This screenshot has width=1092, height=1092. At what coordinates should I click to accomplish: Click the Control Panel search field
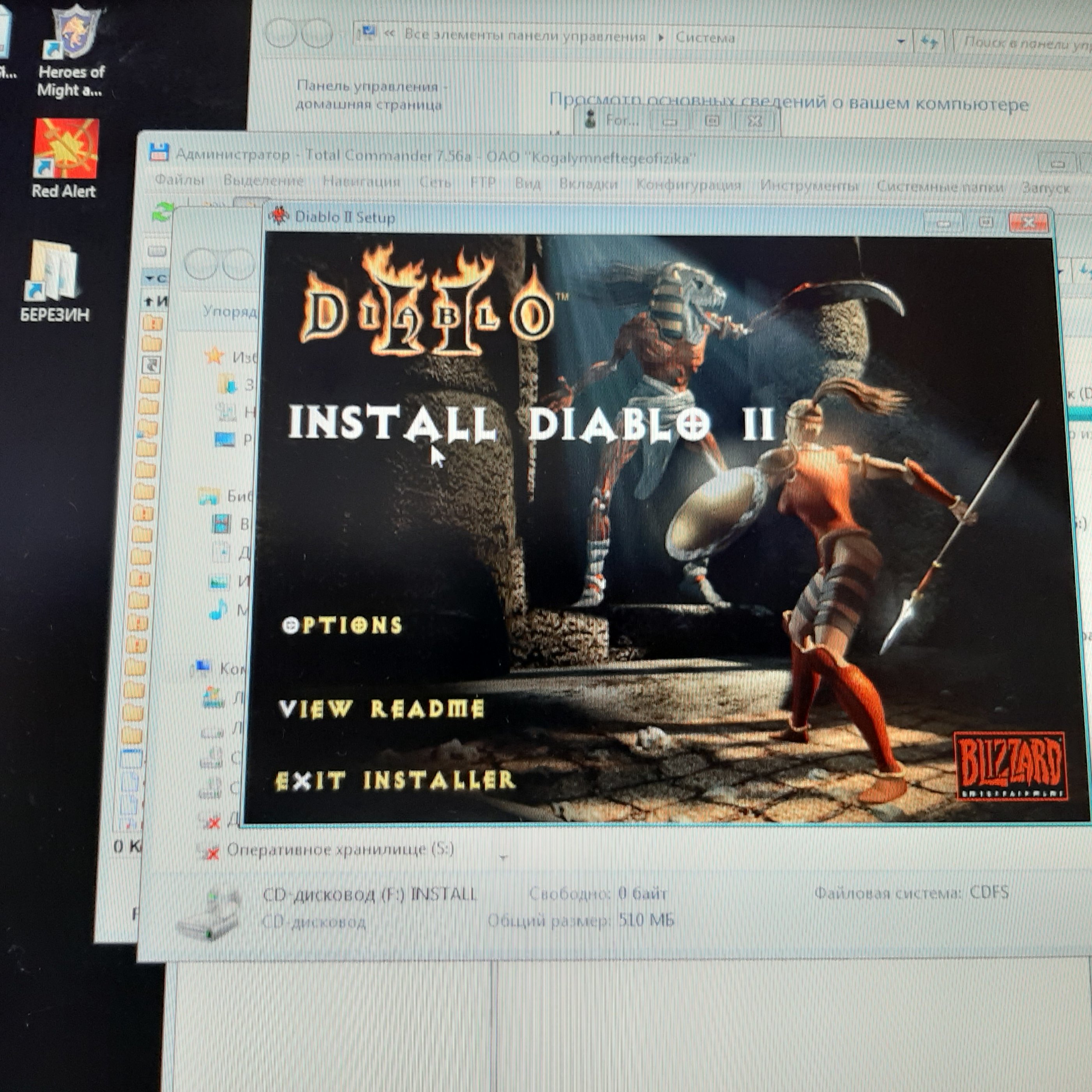point(1023,43)
